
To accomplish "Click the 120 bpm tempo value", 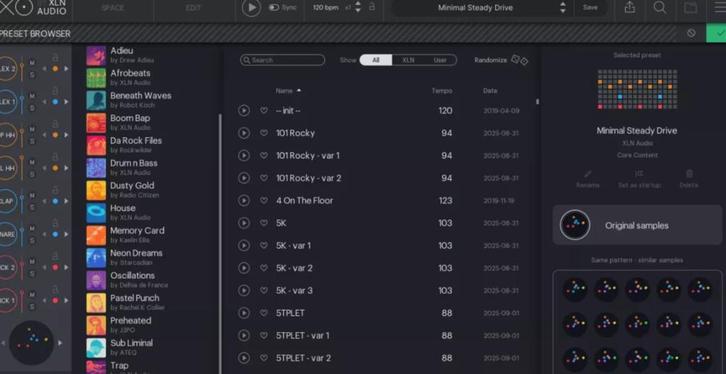I will (325, 7).
